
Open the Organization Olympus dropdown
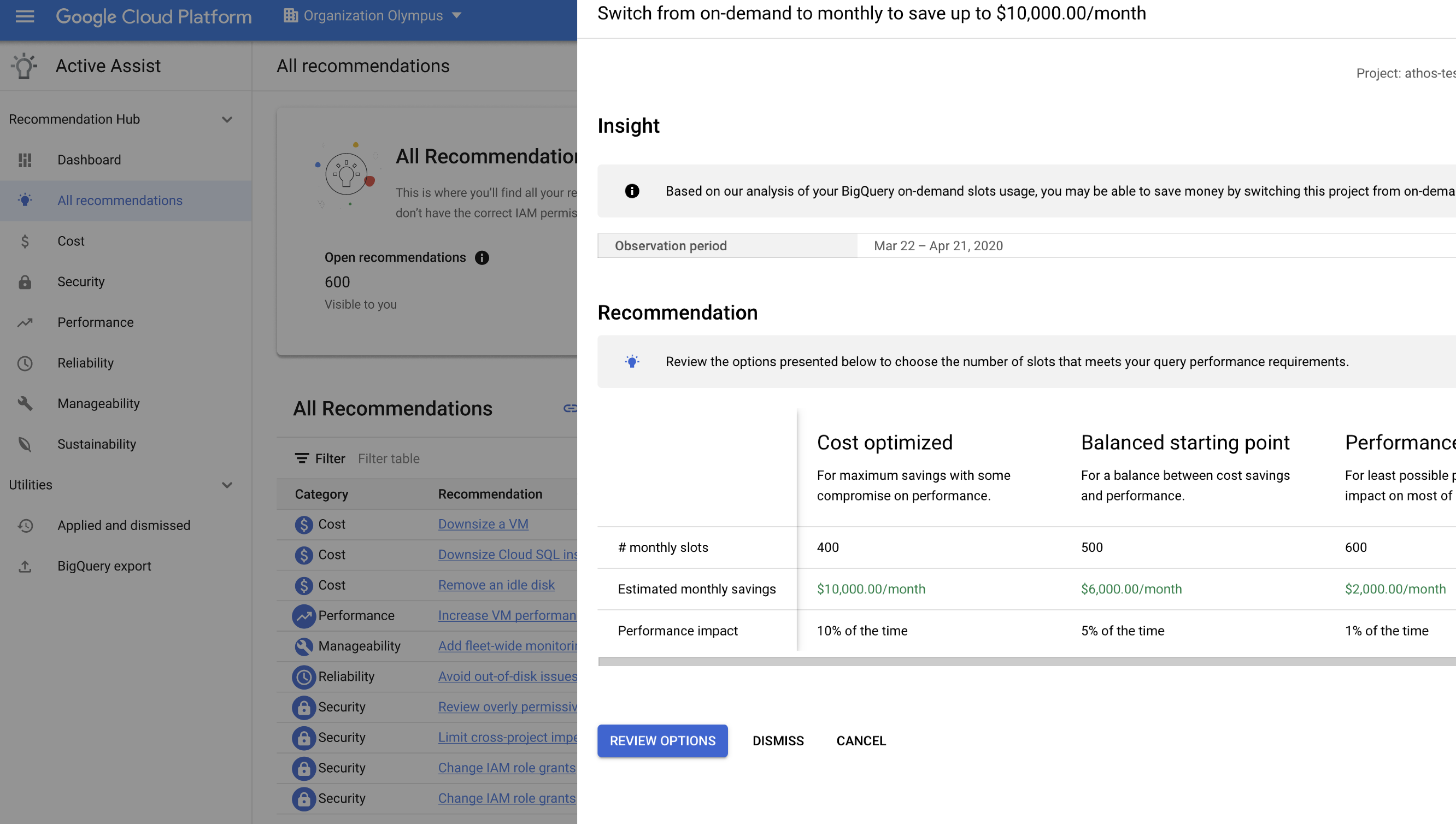[371, 15]
